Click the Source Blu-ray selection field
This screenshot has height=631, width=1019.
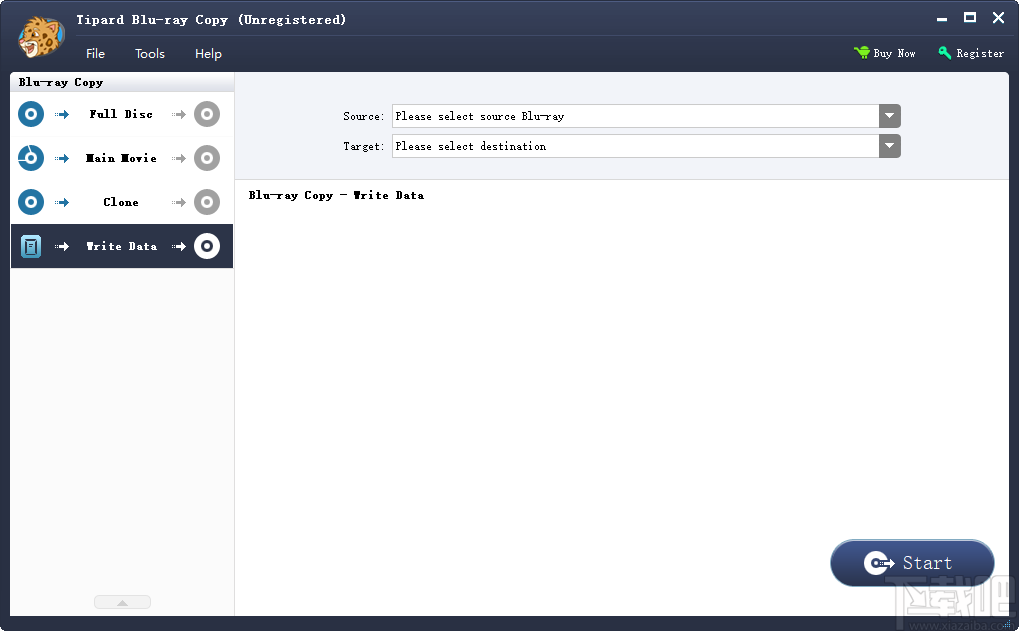pyautogui.click(x=636, y=116)
